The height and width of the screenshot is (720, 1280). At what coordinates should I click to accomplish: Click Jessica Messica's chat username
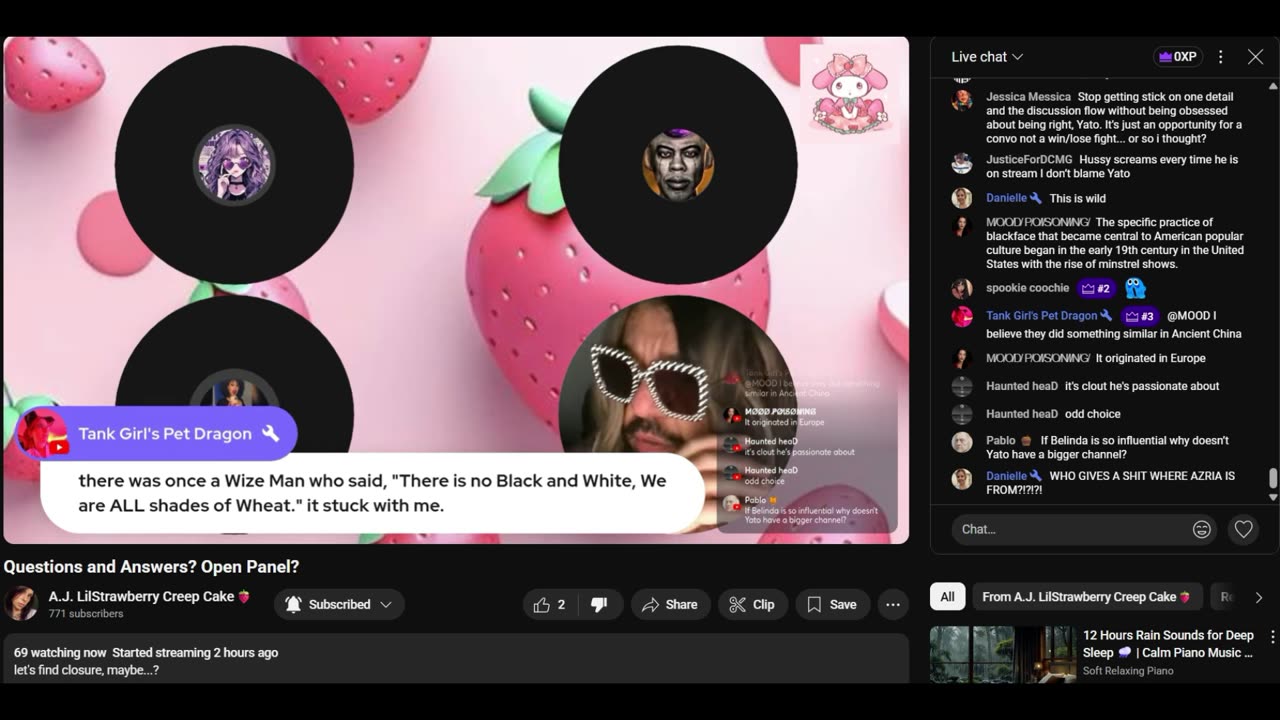tap(1028, 97)
